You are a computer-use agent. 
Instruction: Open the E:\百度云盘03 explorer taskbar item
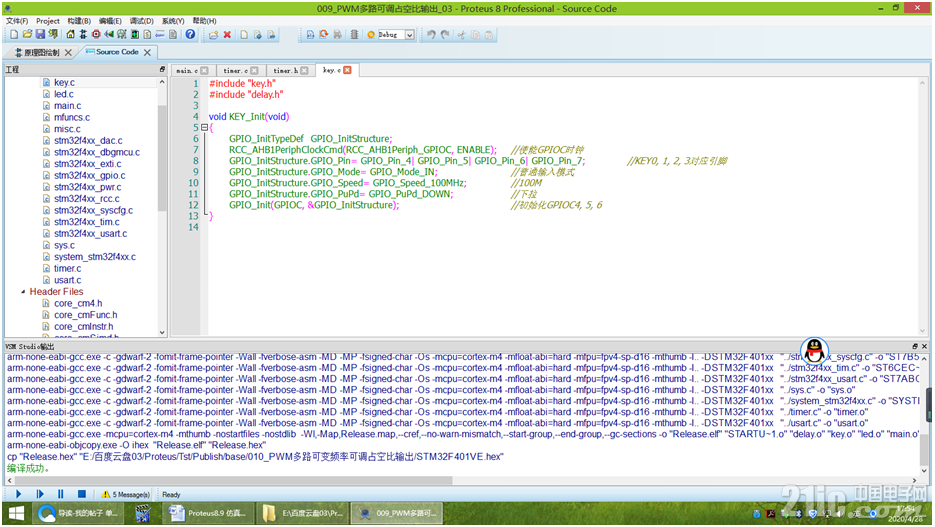[303, 513]
